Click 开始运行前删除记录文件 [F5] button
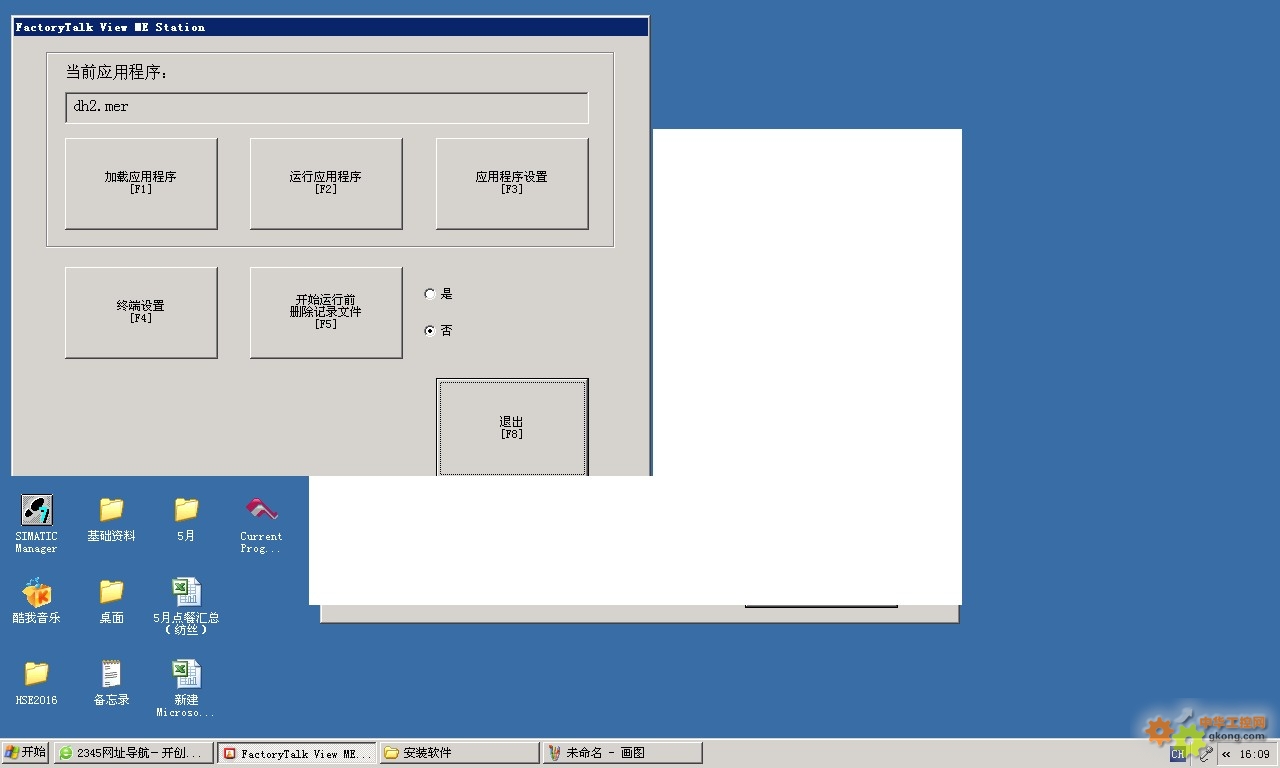Image resolution: width=1280 pixels, height=768 pixels. [326, 312]
